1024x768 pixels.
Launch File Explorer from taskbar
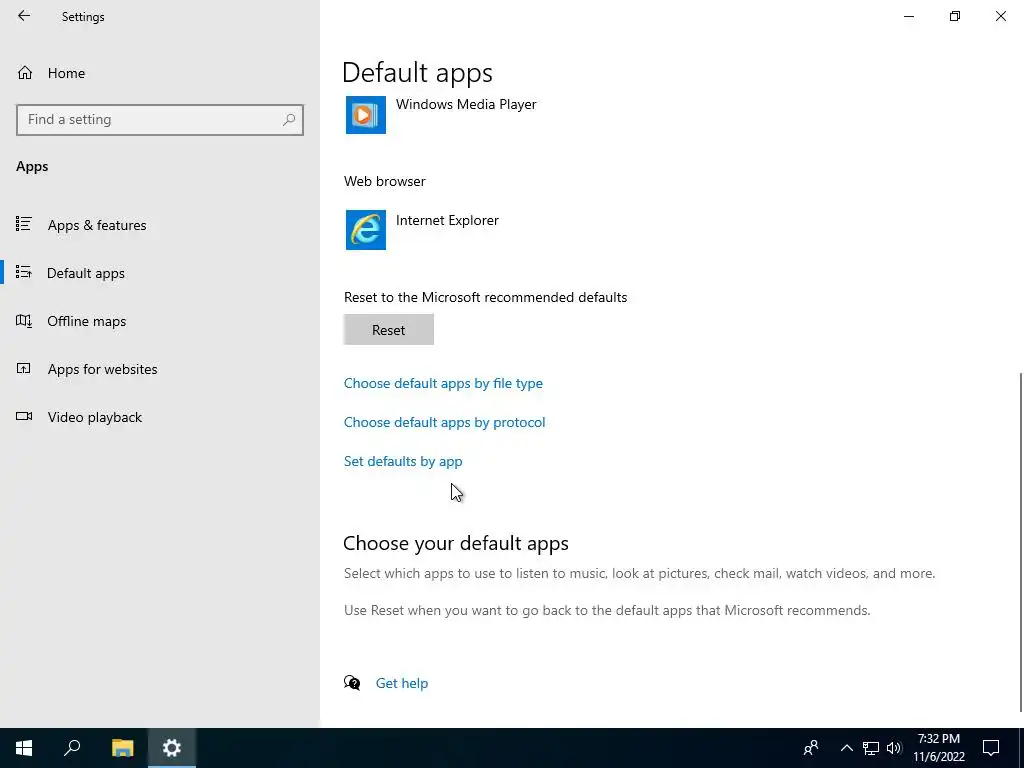coord(122,748)
